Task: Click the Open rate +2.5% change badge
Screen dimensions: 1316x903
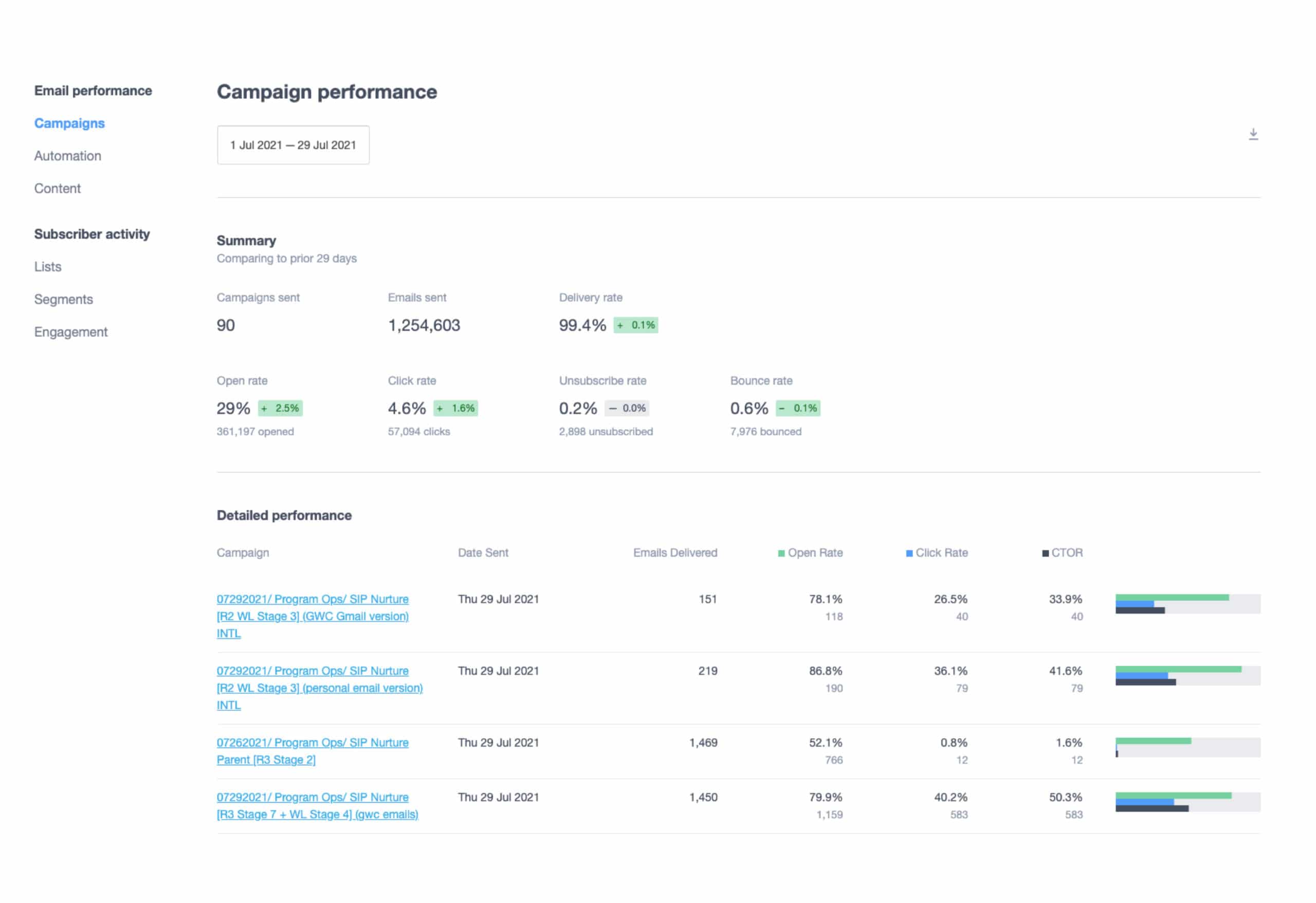Action: (280, 408)
